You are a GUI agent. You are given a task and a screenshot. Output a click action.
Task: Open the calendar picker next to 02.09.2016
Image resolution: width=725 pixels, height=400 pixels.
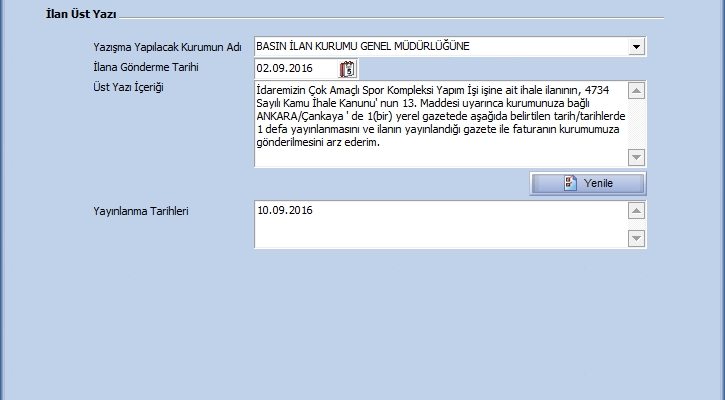347,69
